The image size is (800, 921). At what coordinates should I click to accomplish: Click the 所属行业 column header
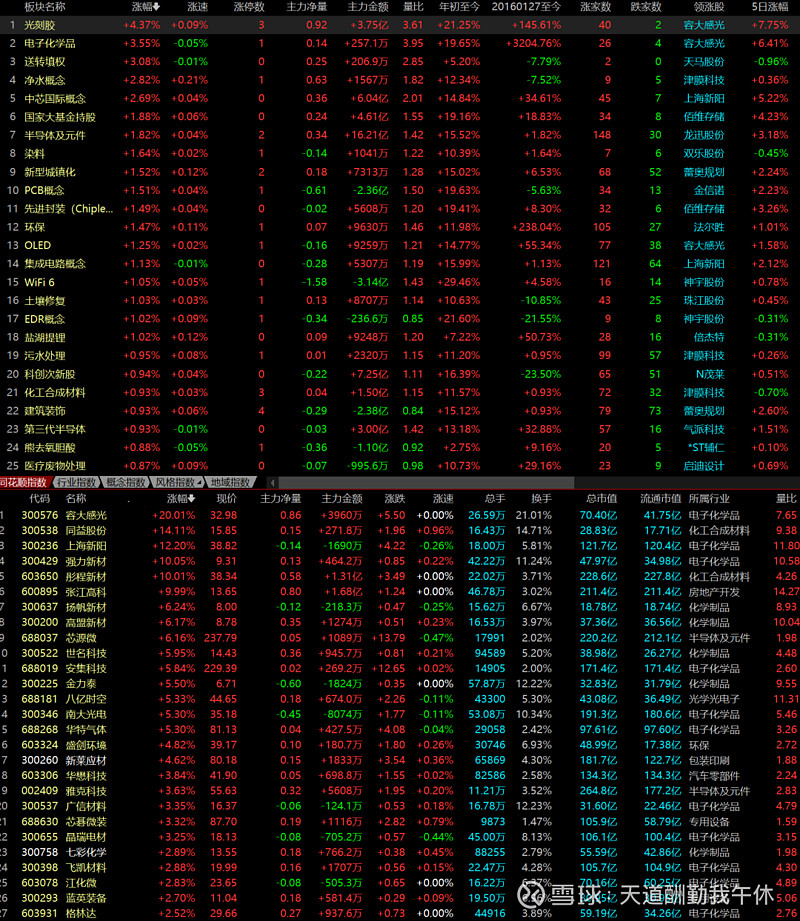pyautogui.click(x=709, y=499)
